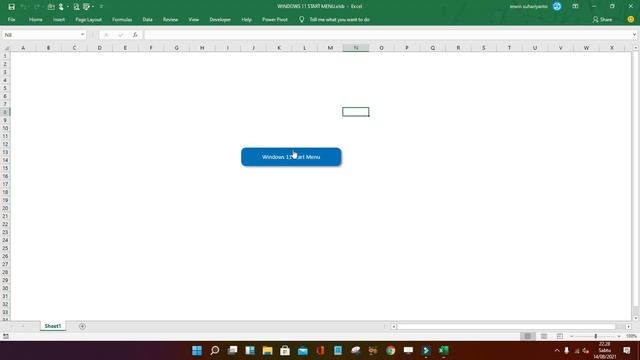Open taskbar Search magnifier icon

(215, 351)
